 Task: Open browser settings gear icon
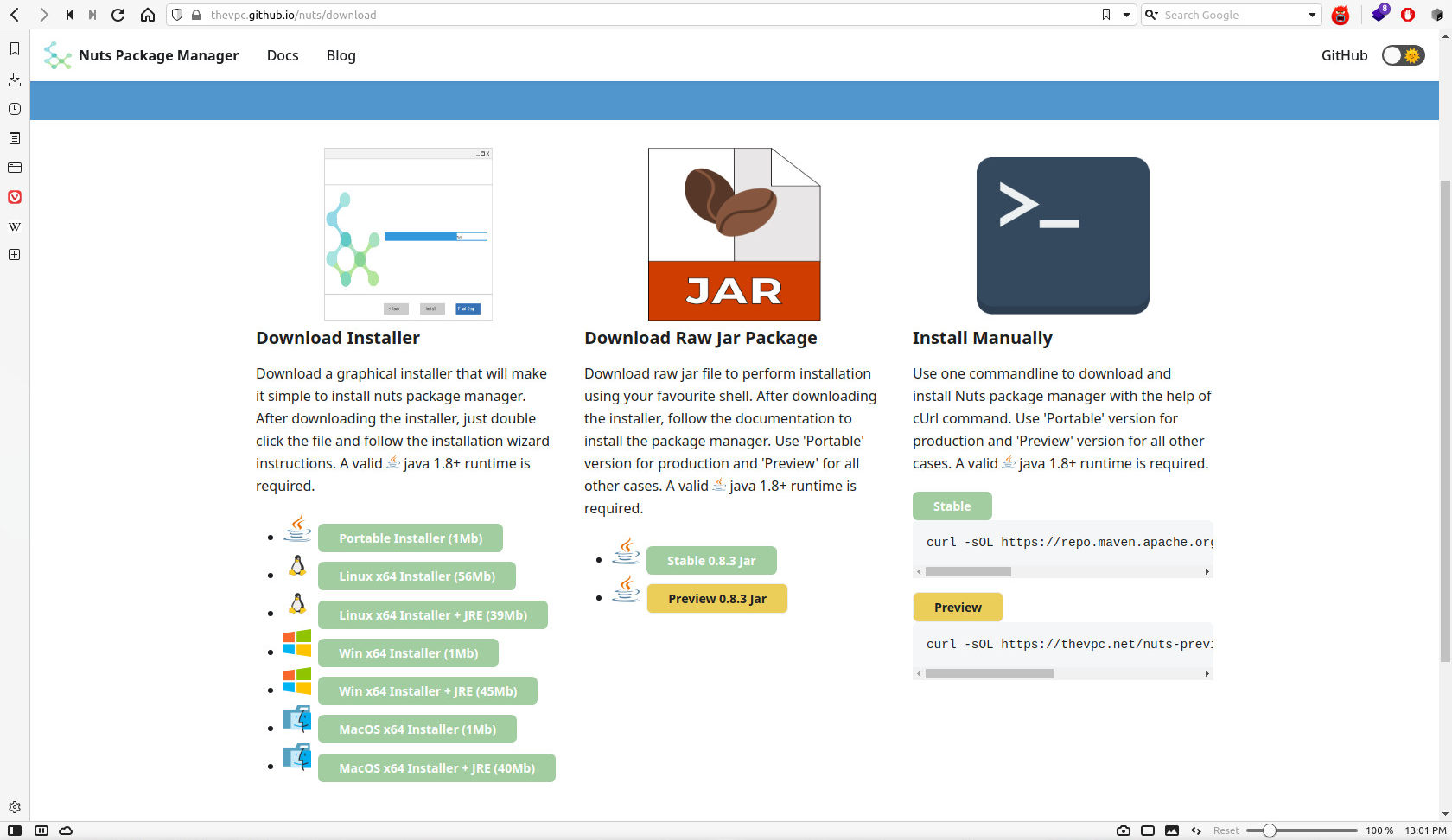pyautogui.click(x=15, y=807)
